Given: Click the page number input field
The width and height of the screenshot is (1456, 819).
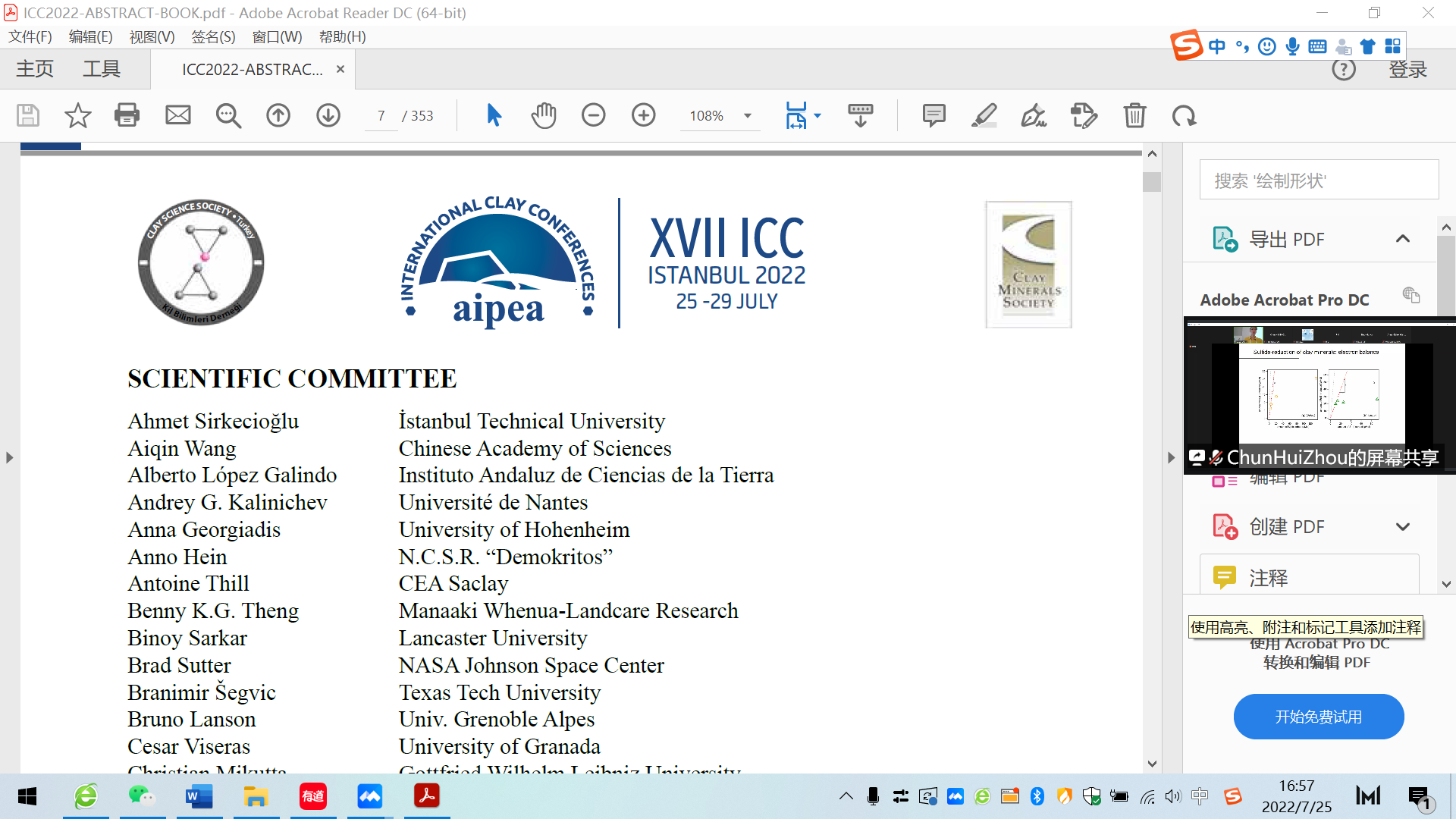Looking at the screenshot, I should pyautogui.click(x=381, y=116).
